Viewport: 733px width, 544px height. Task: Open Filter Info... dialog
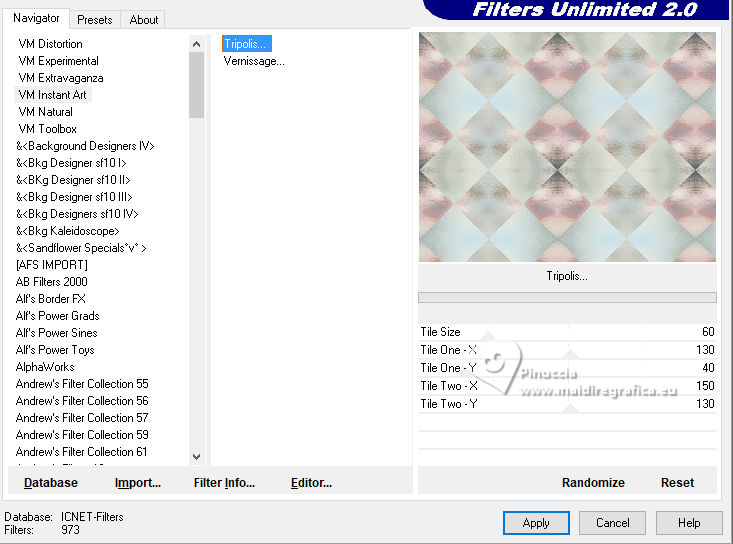click(x=224, y=483)
